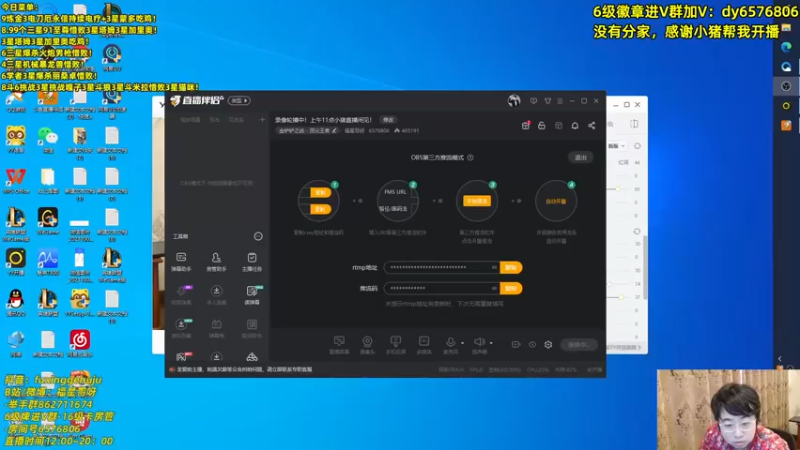Expand speaker options arrow
800x450 pixels.
pyautogui.click(x=491, y=343)
